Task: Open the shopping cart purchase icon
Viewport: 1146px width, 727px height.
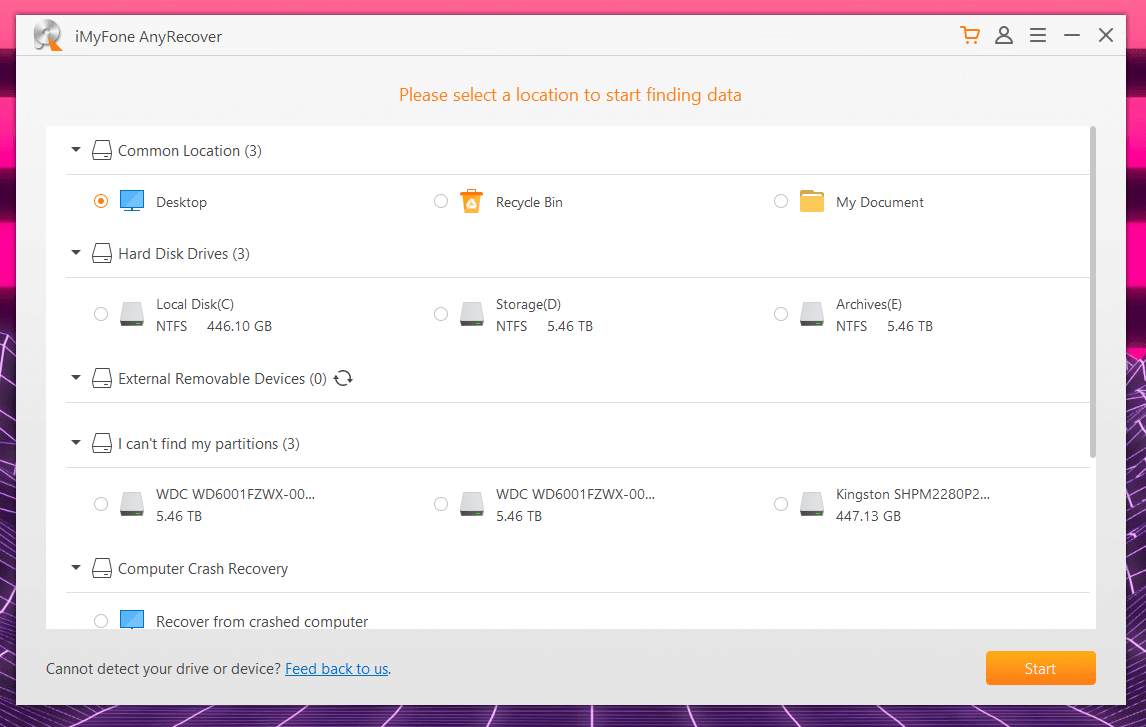Action: (x=970, y=35)
